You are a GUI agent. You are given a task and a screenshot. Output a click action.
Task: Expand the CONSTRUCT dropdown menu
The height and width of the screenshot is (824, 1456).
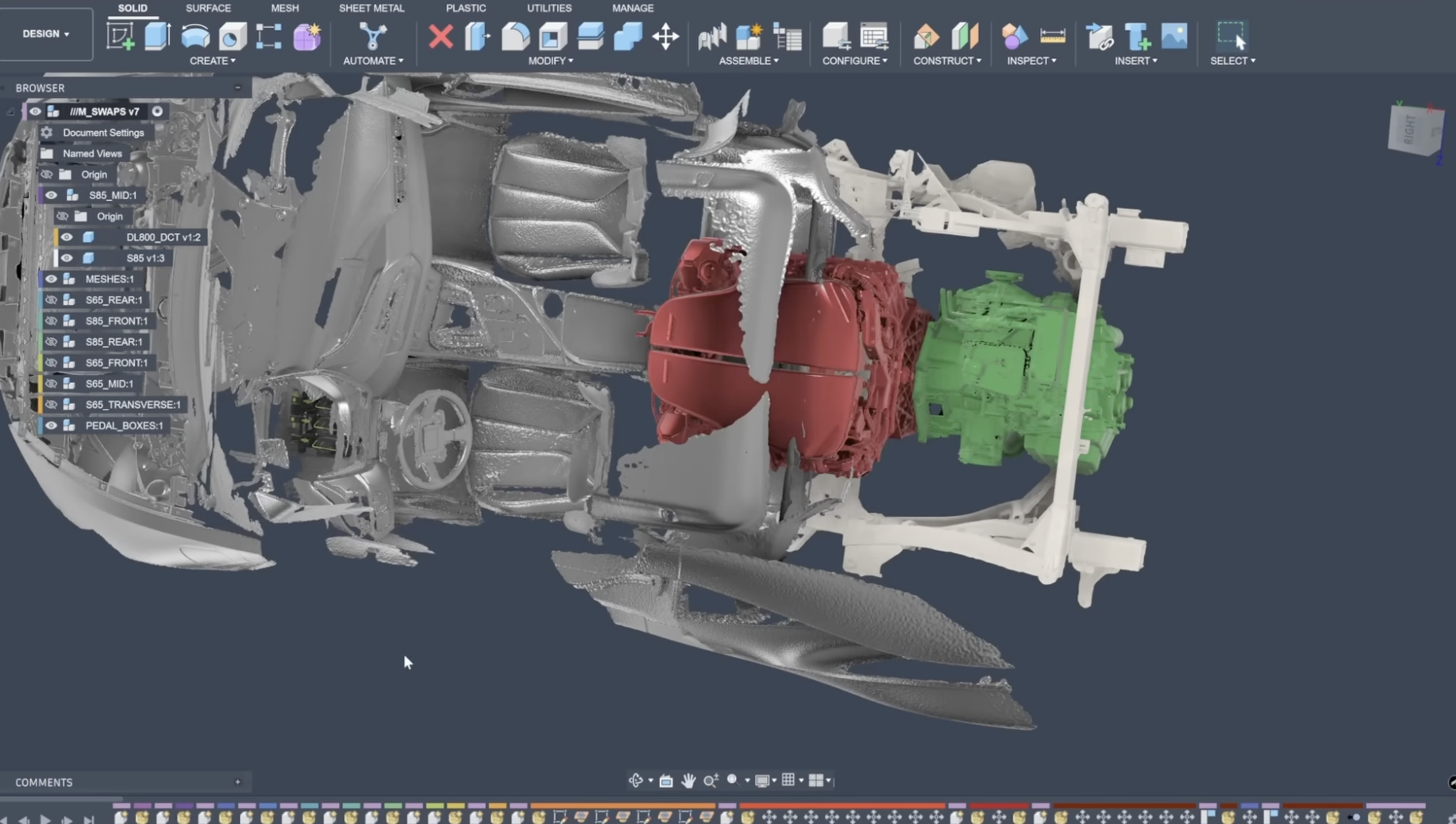pos(946,61)
